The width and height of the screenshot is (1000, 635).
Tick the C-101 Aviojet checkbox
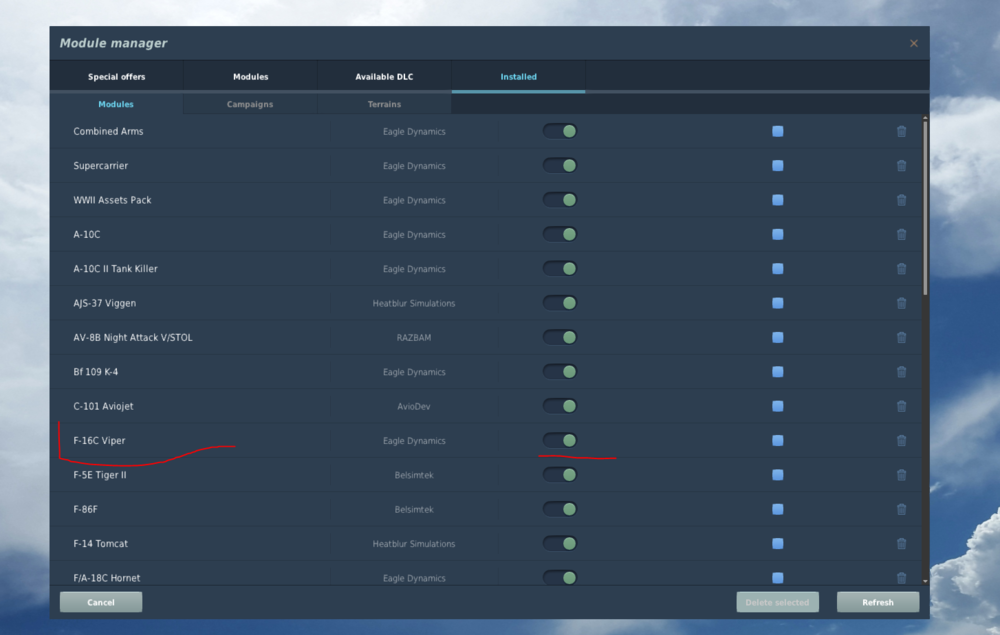(x=777, y=406)
